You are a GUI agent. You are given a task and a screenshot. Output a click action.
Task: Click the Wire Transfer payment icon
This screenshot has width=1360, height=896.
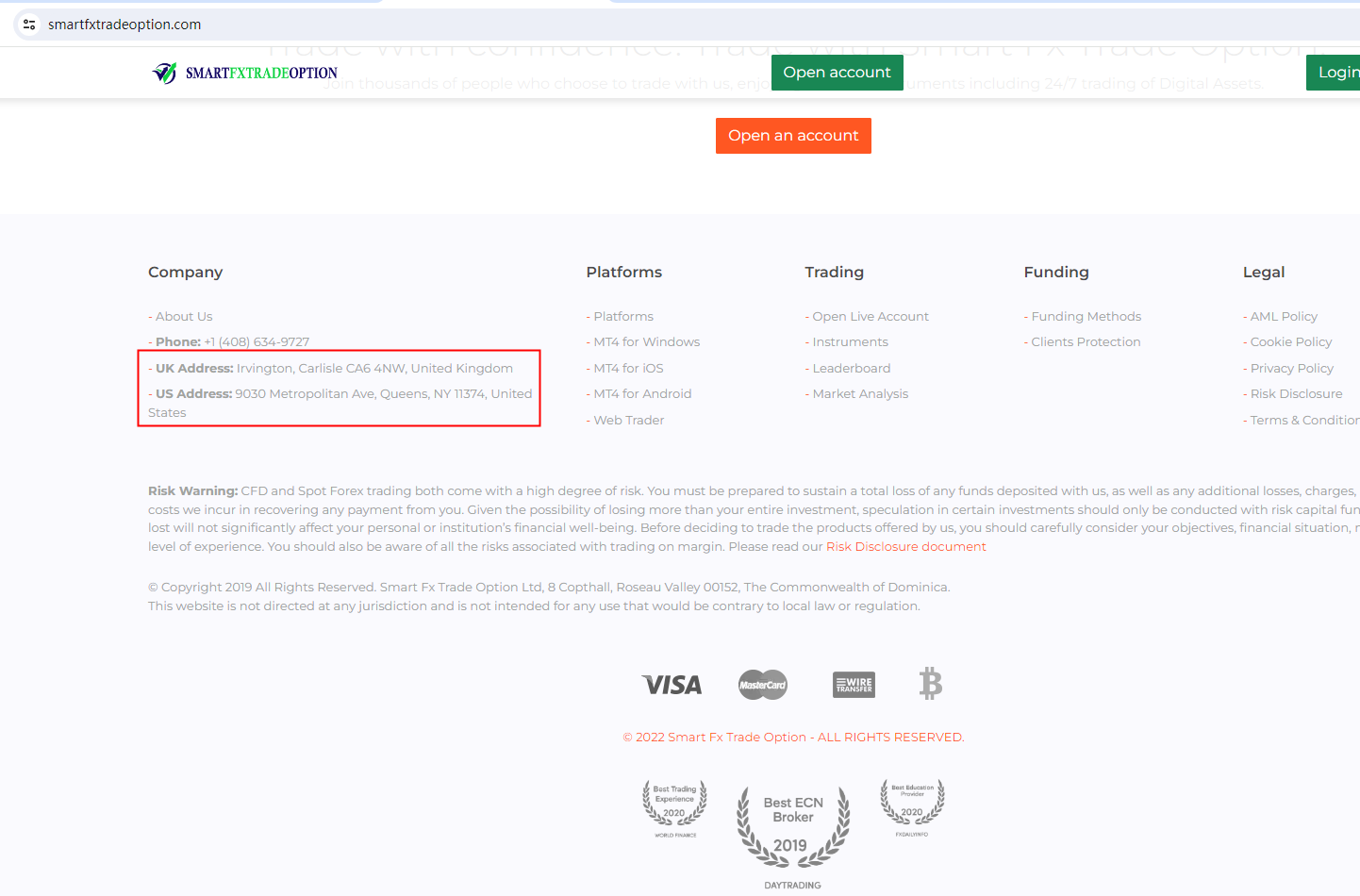tap(854, 685)
